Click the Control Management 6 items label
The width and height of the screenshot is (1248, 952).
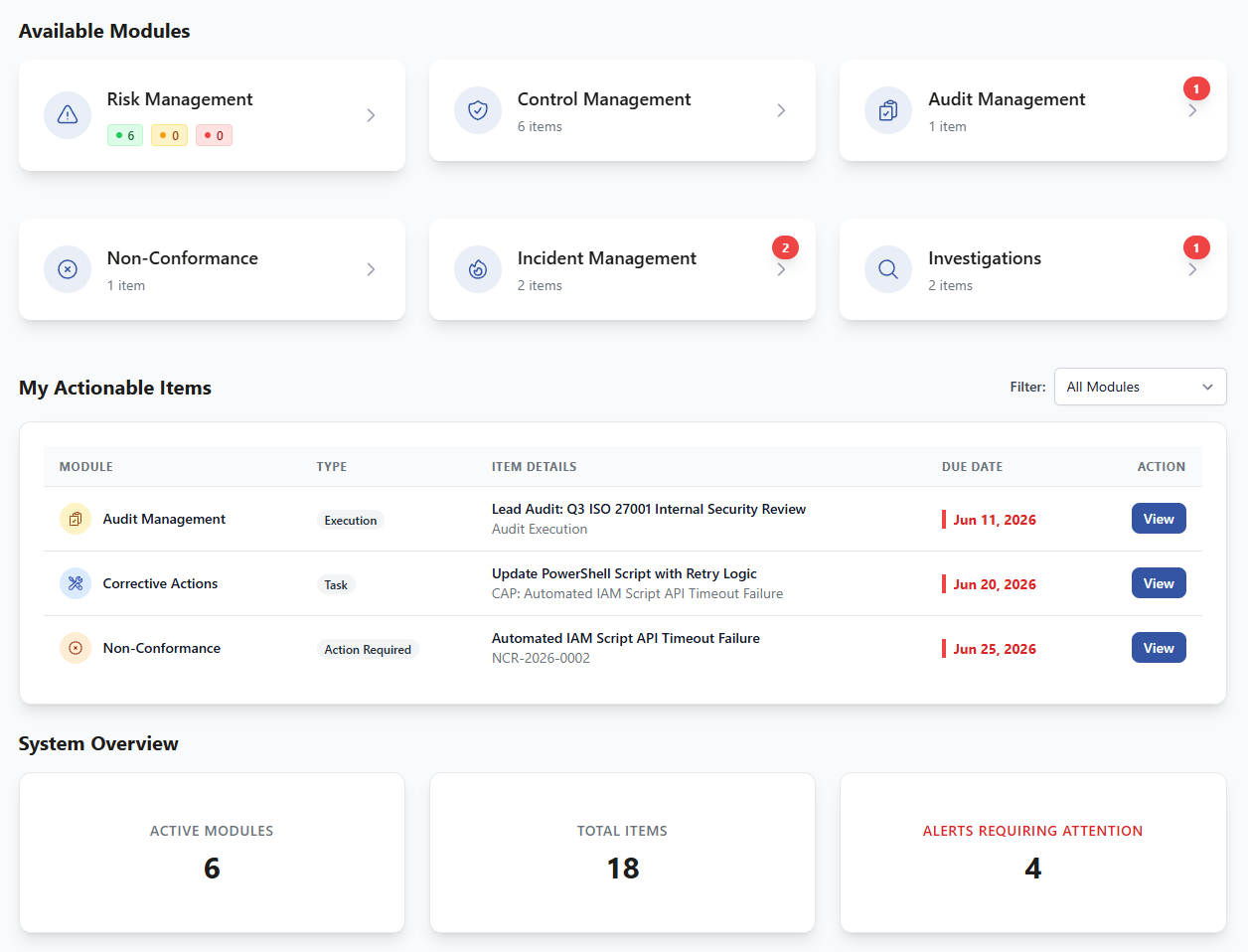pyautogui.click(x=540, y=126)
